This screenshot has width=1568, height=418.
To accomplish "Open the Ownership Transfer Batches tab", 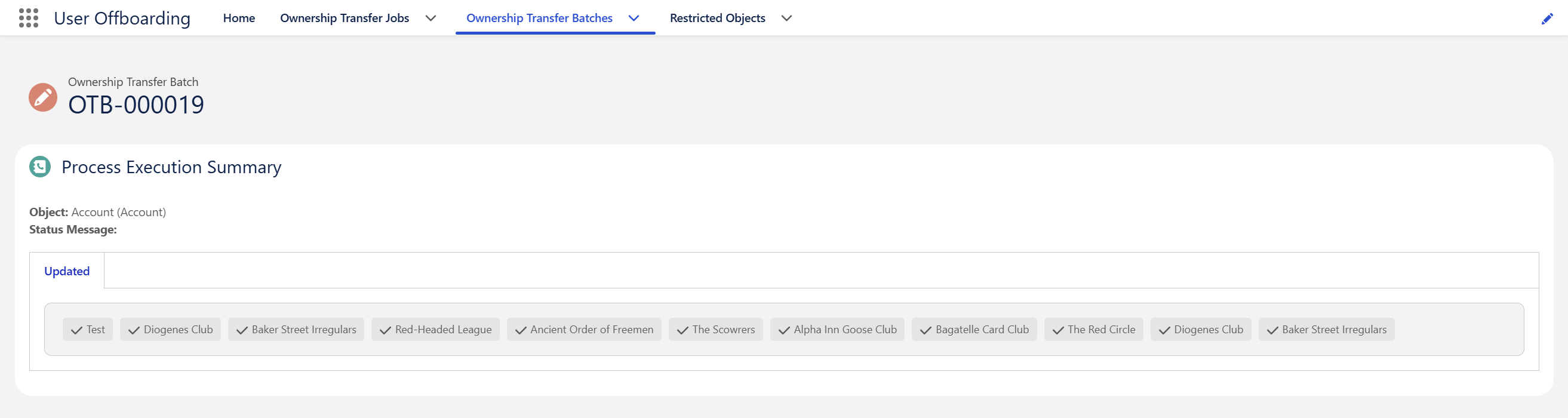I will [x=539, y=19].
